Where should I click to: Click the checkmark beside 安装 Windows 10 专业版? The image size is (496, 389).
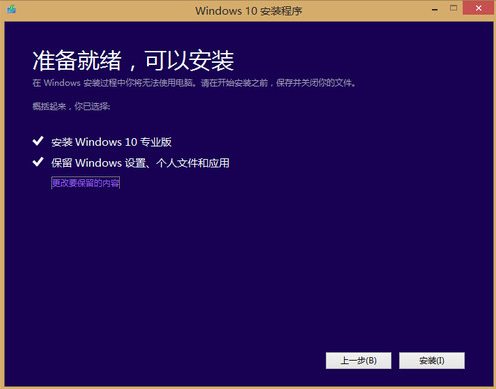(x=38, y=141)
